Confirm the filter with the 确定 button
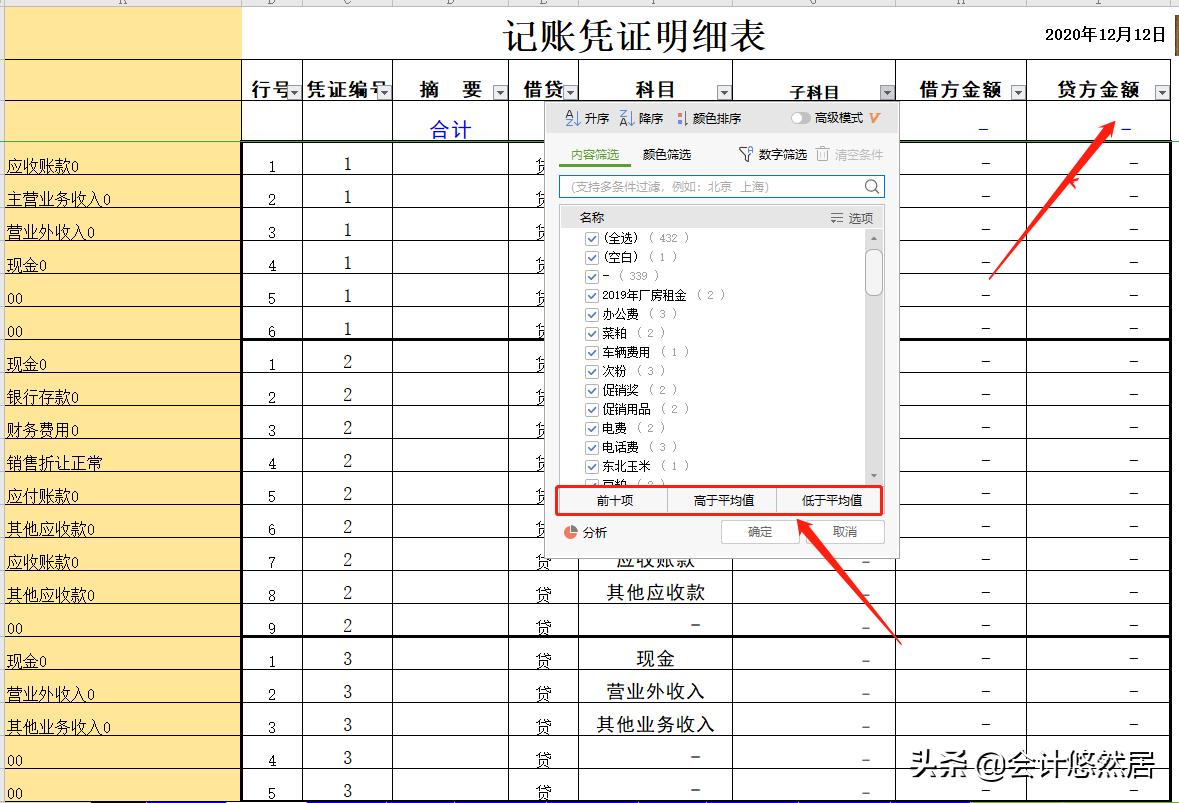The width and height of the screenshot is (1179, 803). click(762, 532)
